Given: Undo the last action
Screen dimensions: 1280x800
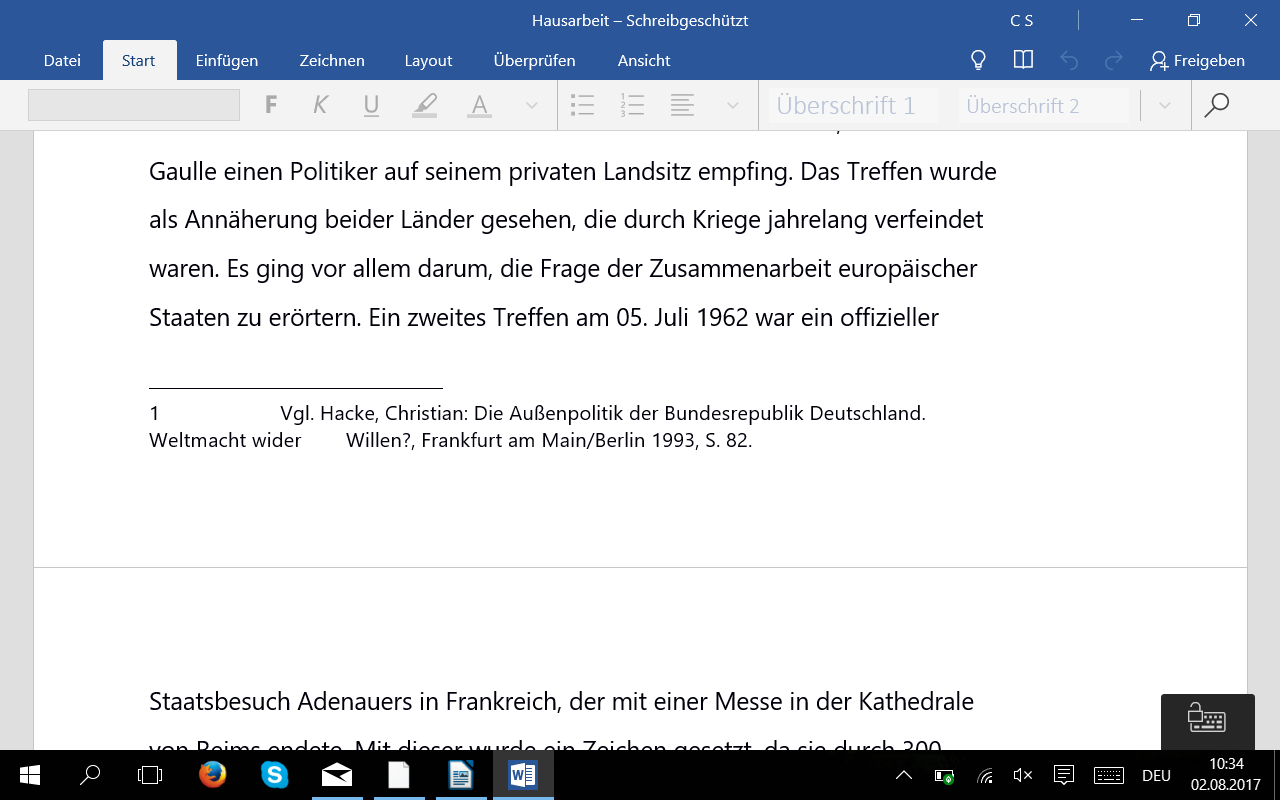Looking at the screenshot, I should tap(1069, 61).
